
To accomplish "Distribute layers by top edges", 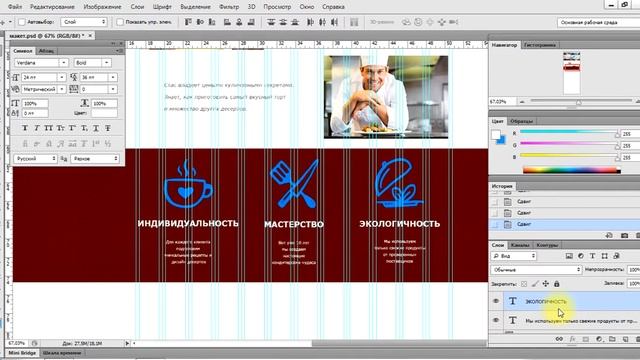I will click(x=271, y=22).
